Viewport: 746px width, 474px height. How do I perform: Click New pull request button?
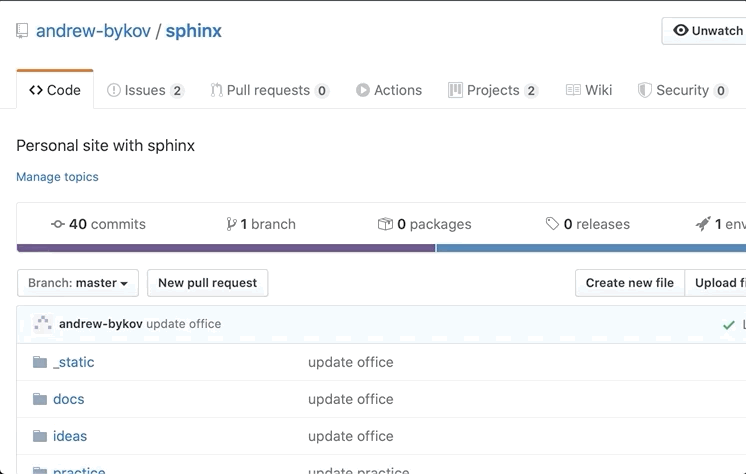pos(207,283)
